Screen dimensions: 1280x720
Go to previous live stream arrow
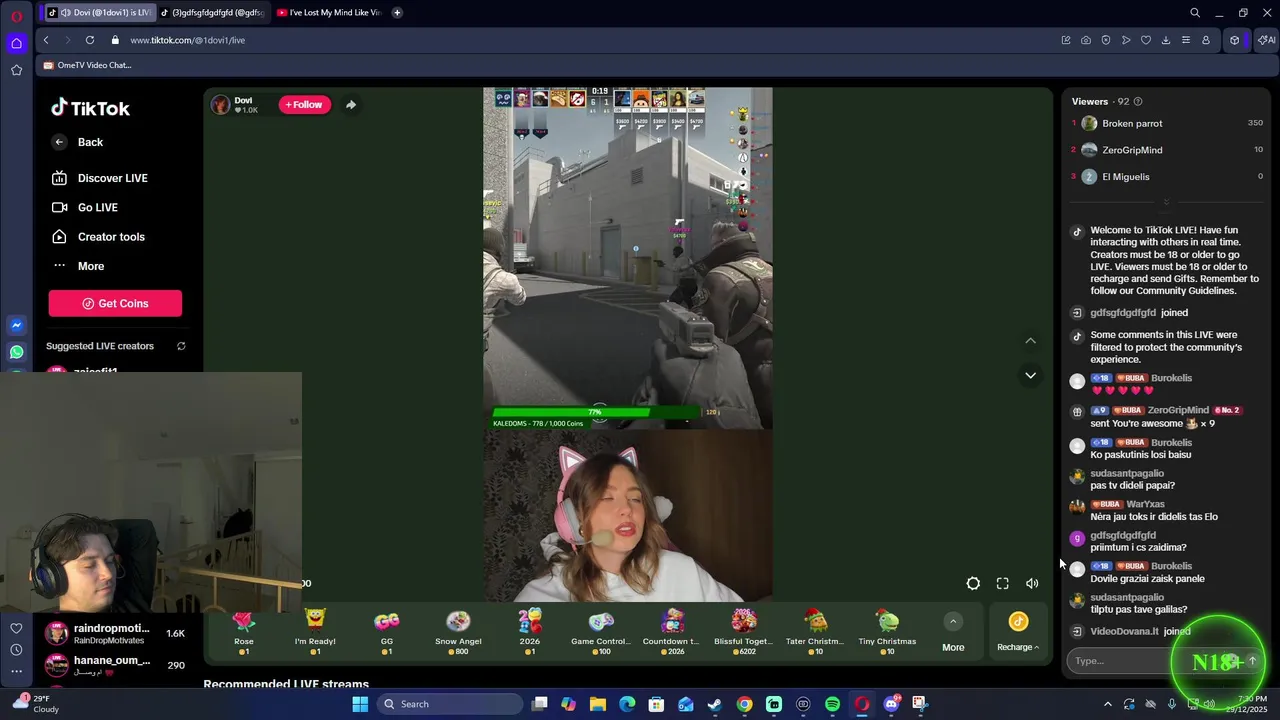tap(1030, 341)
